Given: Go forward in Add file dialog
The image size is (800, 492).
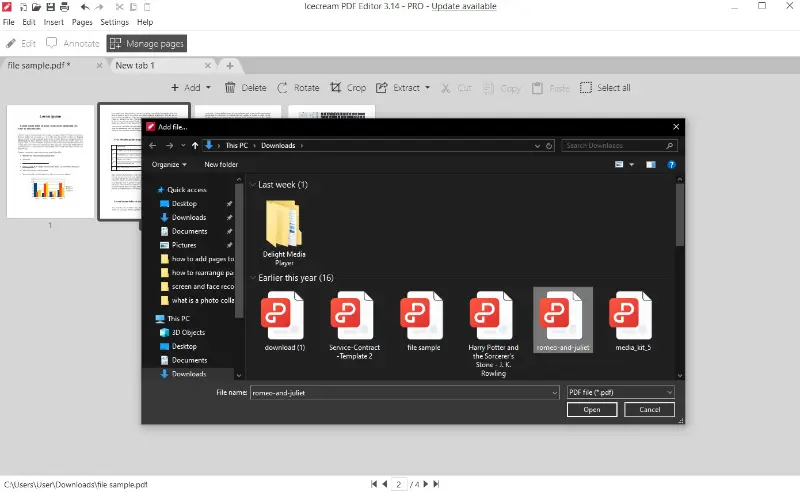Looking at the screenshot, I should tap(169, 145).
